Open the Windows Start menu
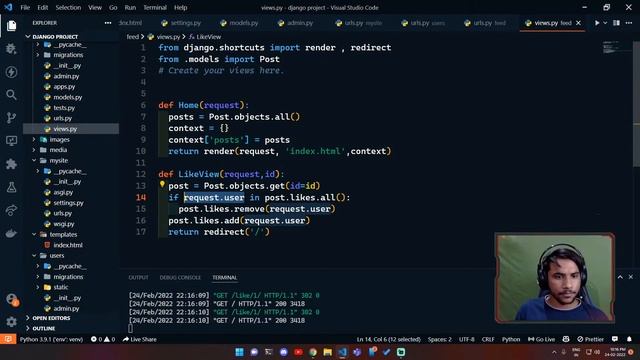The height and width of the screenshot is (360, 640). (240, 352)
